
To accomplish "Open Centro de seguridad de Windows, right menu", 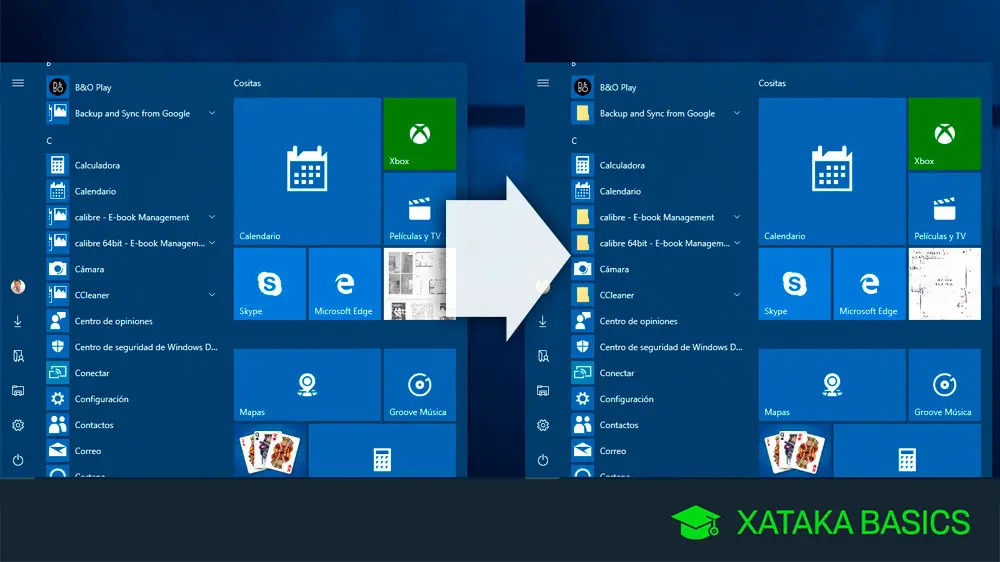I will pos(657,347).
